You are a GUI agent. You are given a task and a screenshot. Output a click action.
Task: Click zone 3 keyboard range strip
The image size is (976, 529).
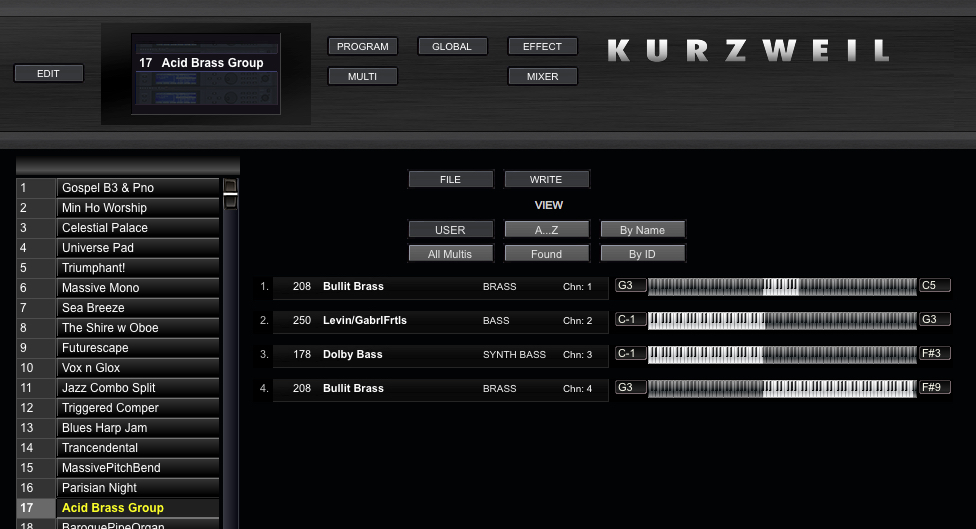coord(782,354)
